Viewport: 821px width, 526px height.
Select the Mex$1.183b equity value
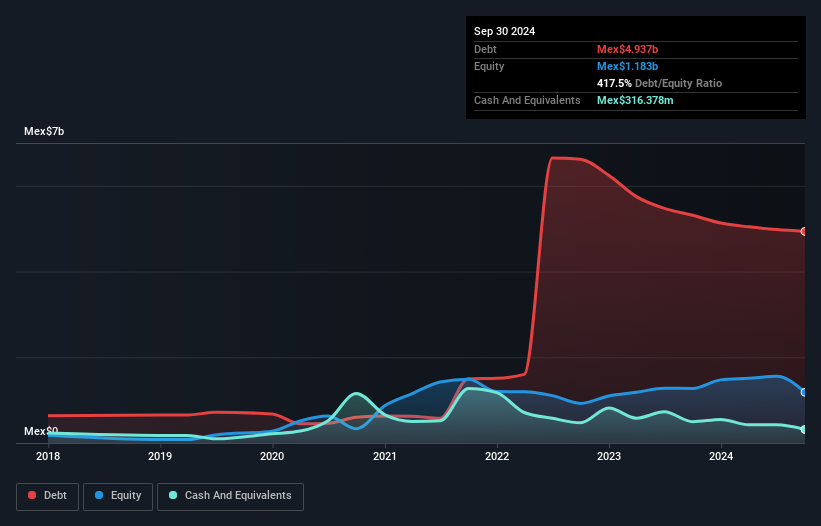627,66
